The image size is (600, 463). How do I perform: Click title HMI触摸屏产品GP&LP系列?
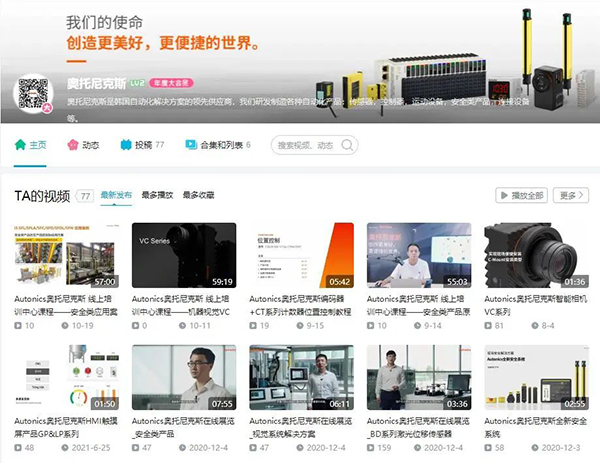pos(66,427)
